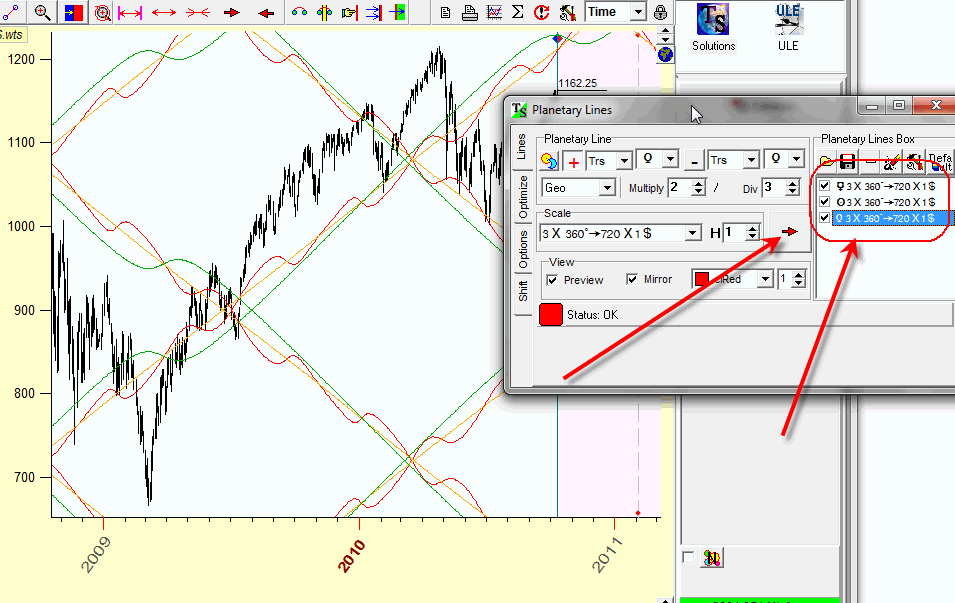Click the Default button in Planetary Lines Box
This screenshot has width=955, height=603.
(x=940, y=162)
